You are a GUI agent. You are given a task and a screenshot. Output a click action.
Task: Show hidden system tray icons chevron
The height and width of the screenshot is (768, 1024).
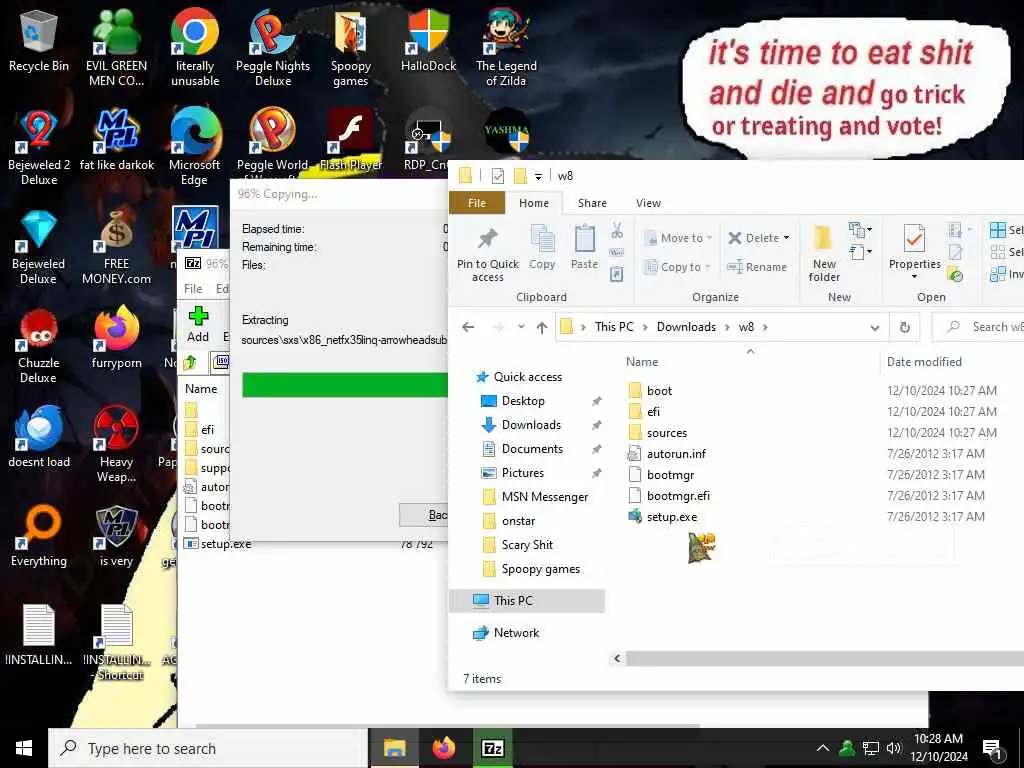coord(823,748)
